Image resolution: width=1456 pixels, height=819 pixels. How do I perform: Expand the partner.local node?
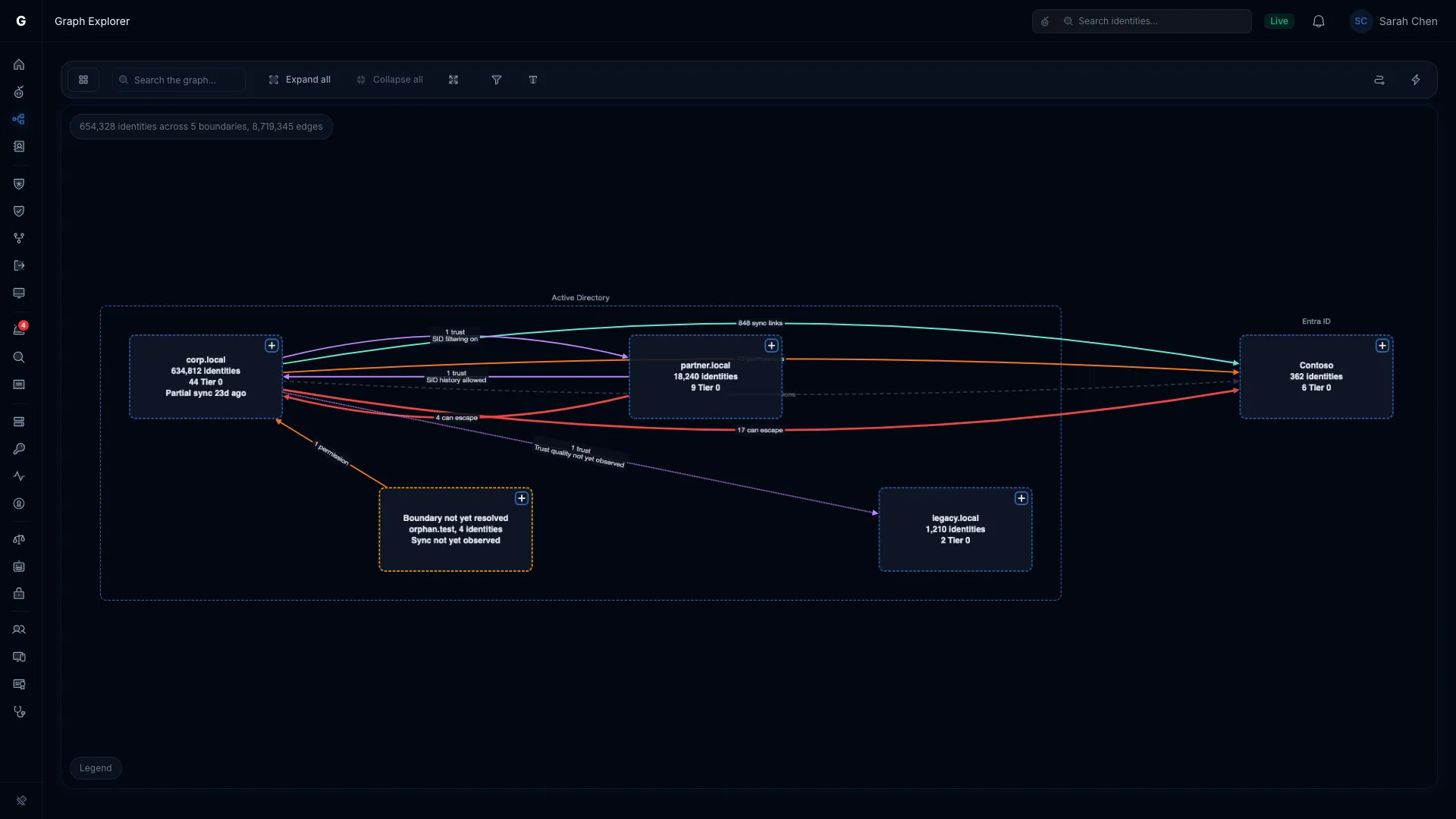click(771, 346)
